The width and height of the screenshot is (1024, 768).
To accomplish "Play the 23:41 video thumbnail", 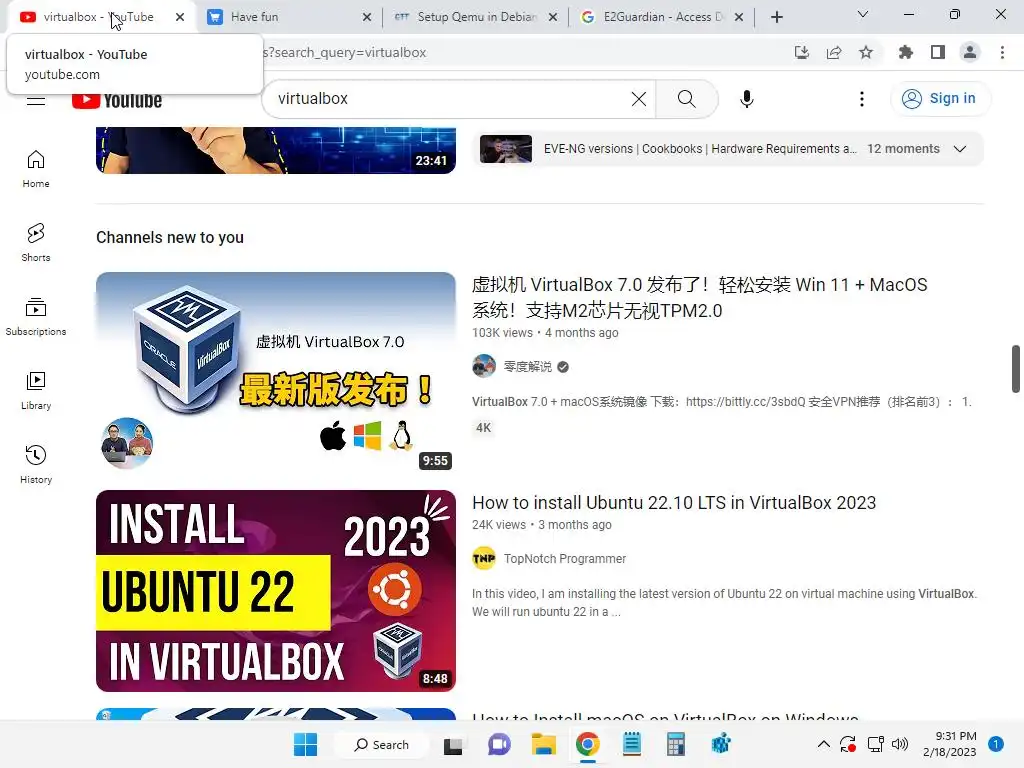I will tap(276, 150).
